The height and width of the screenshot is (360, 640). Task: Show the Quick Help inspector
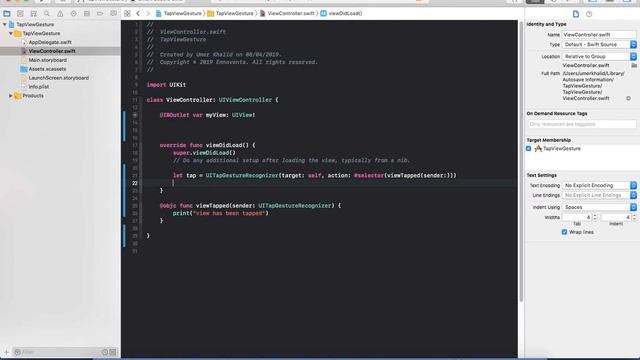point(589,14)
